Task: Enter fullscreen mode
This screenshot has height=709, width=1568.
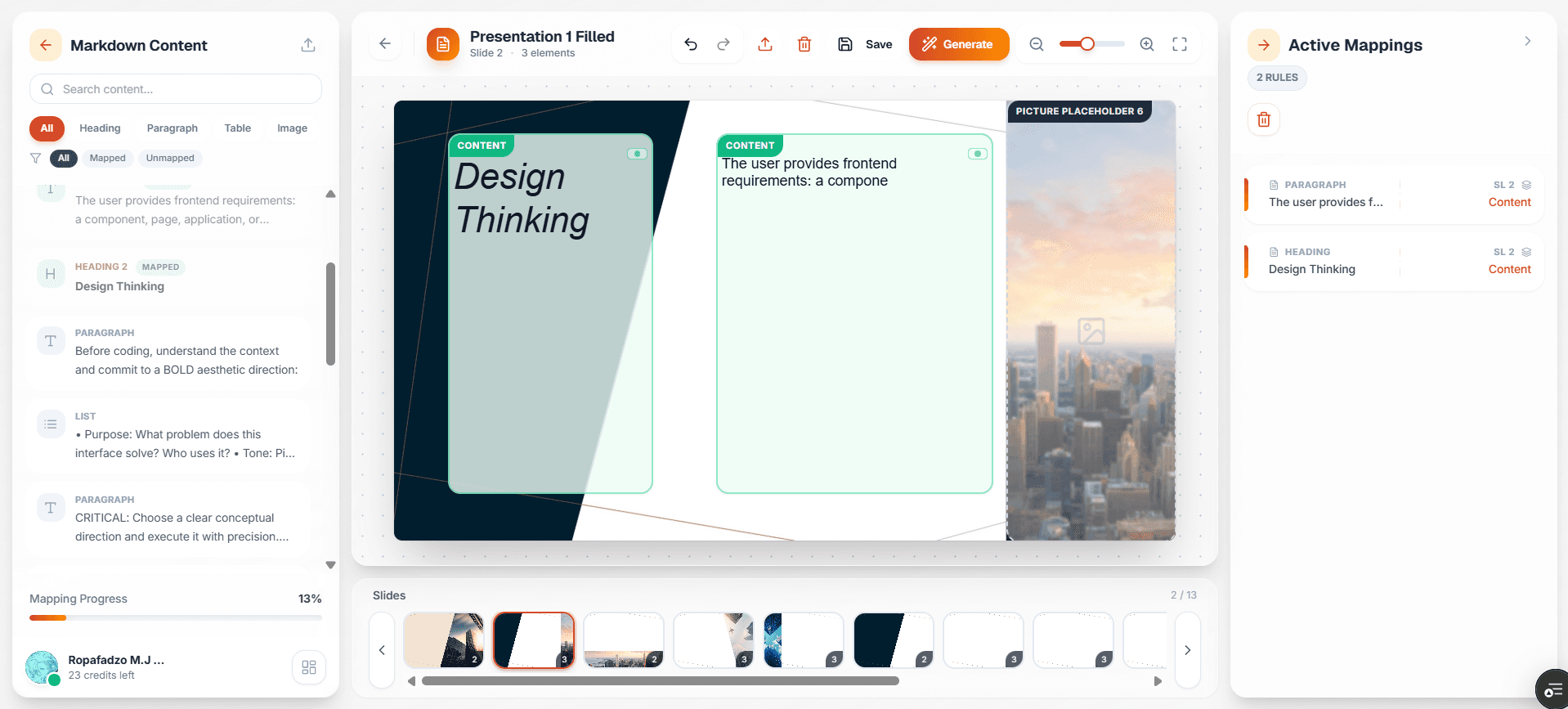Action: [1180, 44]
